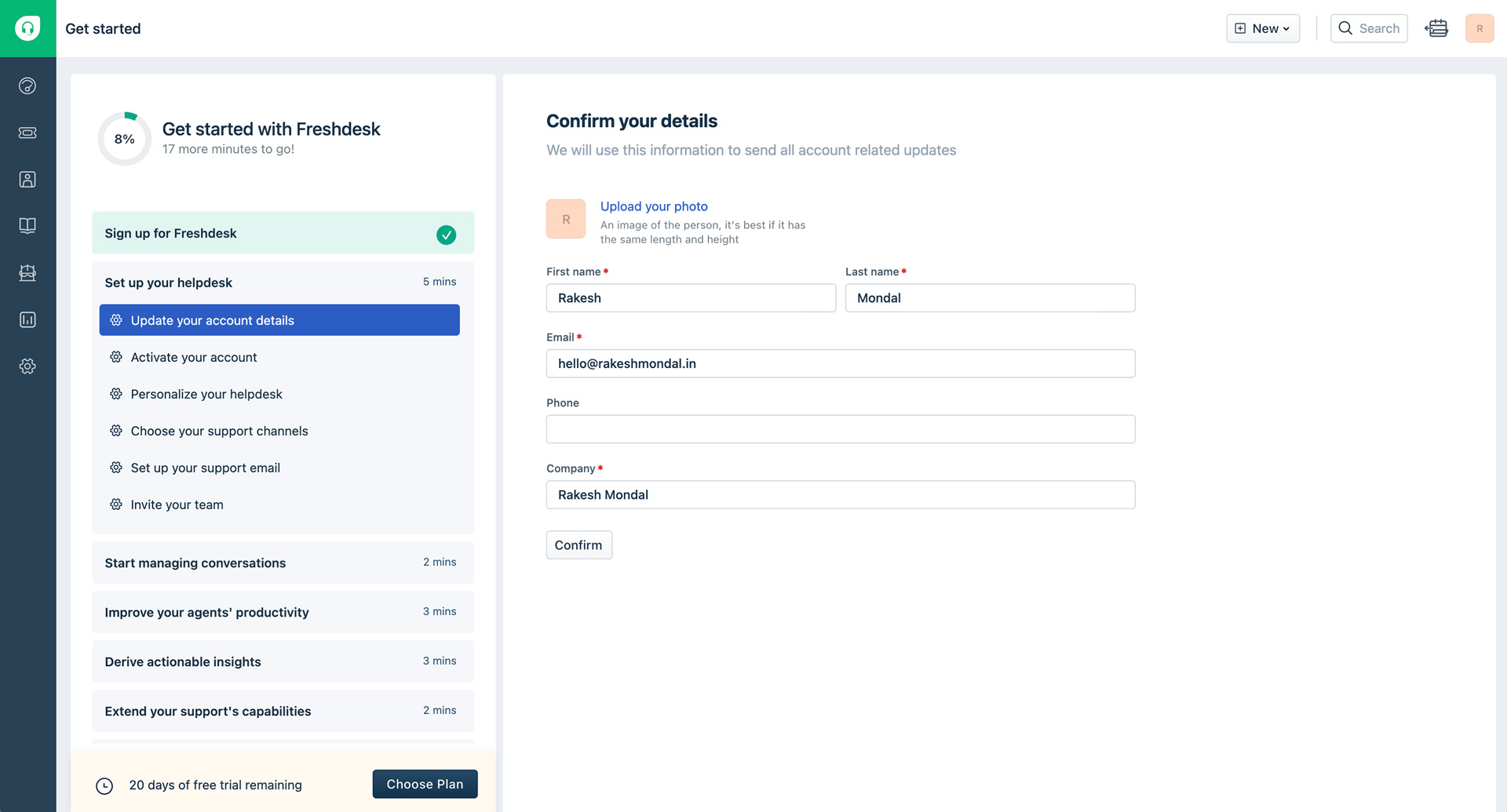The width and height of the screenshot is (1507, 812).
Task: Open the Tickets icon in sidebar
Action: 27,133
